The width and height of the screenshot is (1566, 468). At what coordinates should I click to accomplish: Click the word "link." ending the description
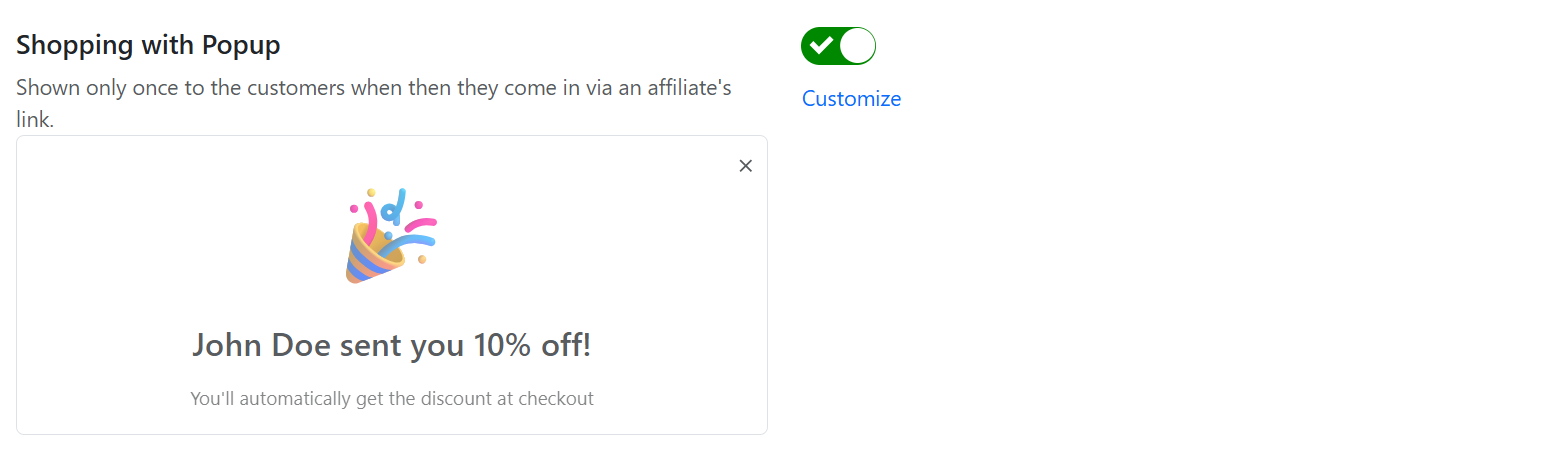point(35,121)
